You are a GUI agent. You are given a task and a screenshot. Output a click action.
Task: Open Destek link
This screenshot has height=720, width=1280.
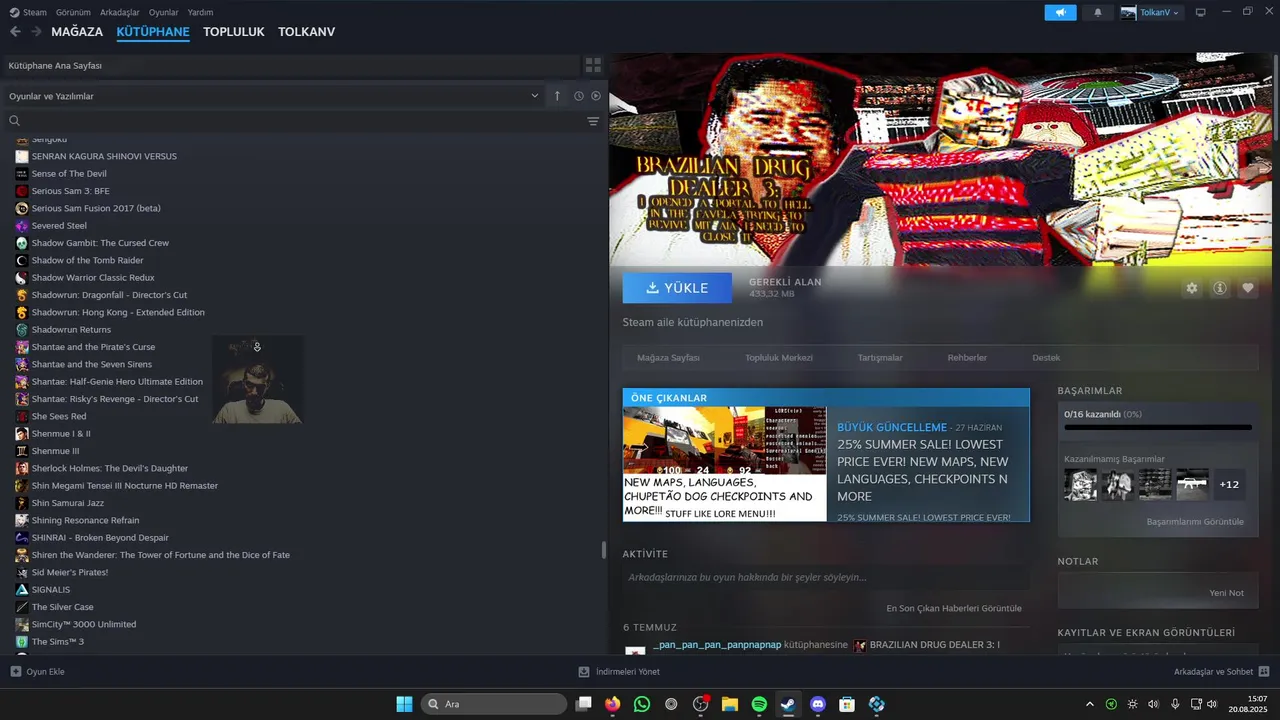point(1046,358)
